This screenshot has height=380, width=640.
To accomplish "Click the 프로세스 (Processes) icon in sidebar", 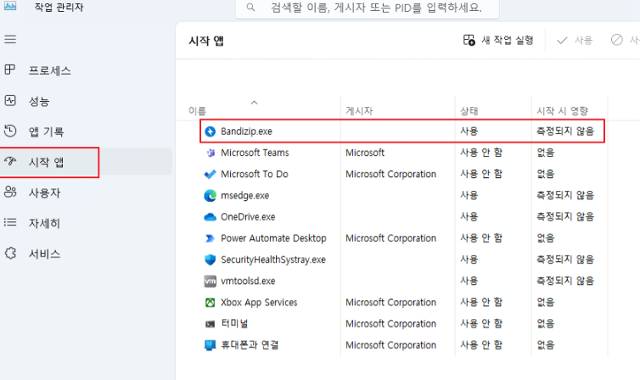I will [x=10, y=70].
